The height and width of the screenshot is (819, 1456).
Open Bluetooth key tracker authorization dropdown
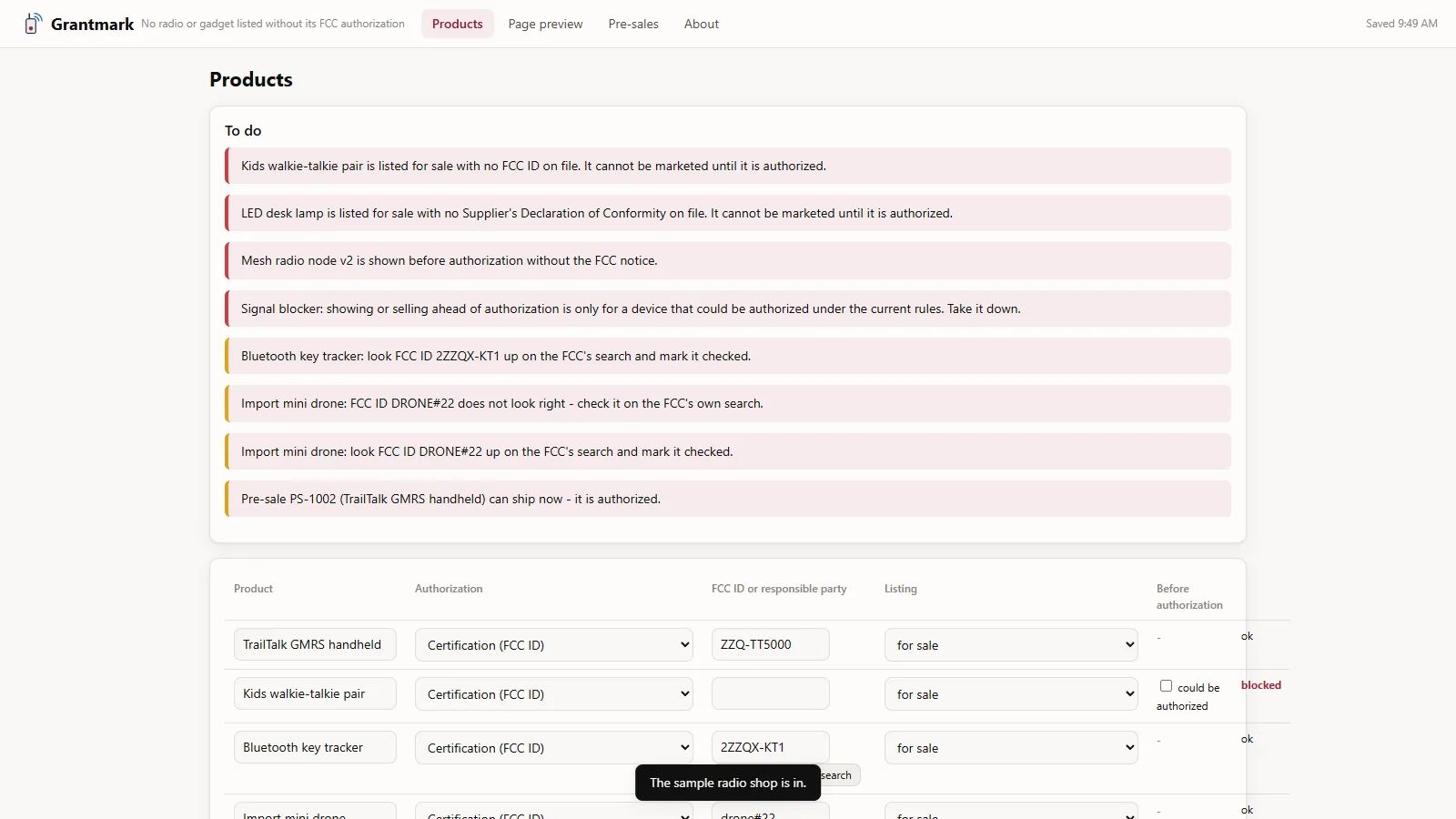(x=554, y=748)
